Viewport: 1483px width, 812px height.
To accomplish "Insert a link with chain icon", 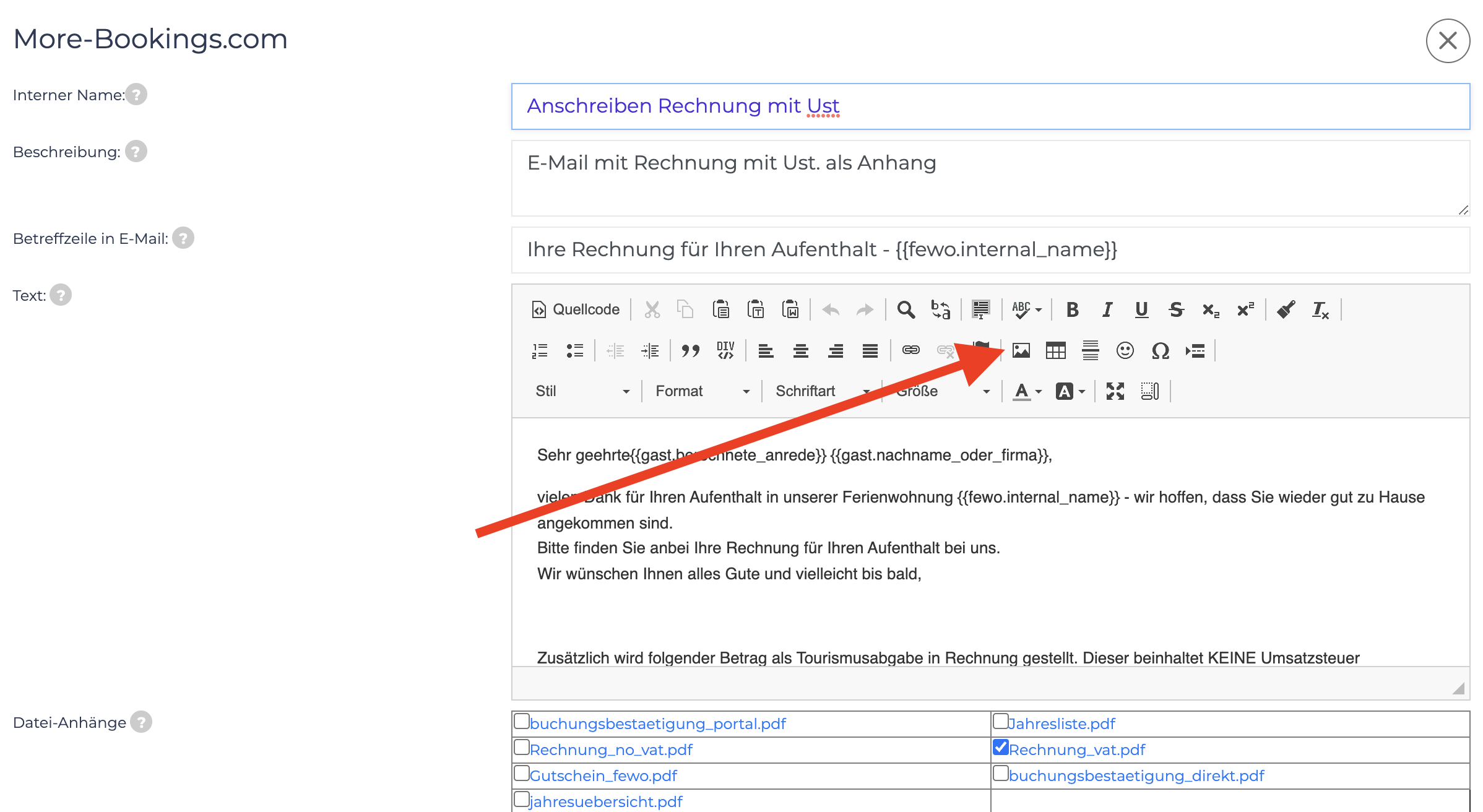I will point(911,351).
